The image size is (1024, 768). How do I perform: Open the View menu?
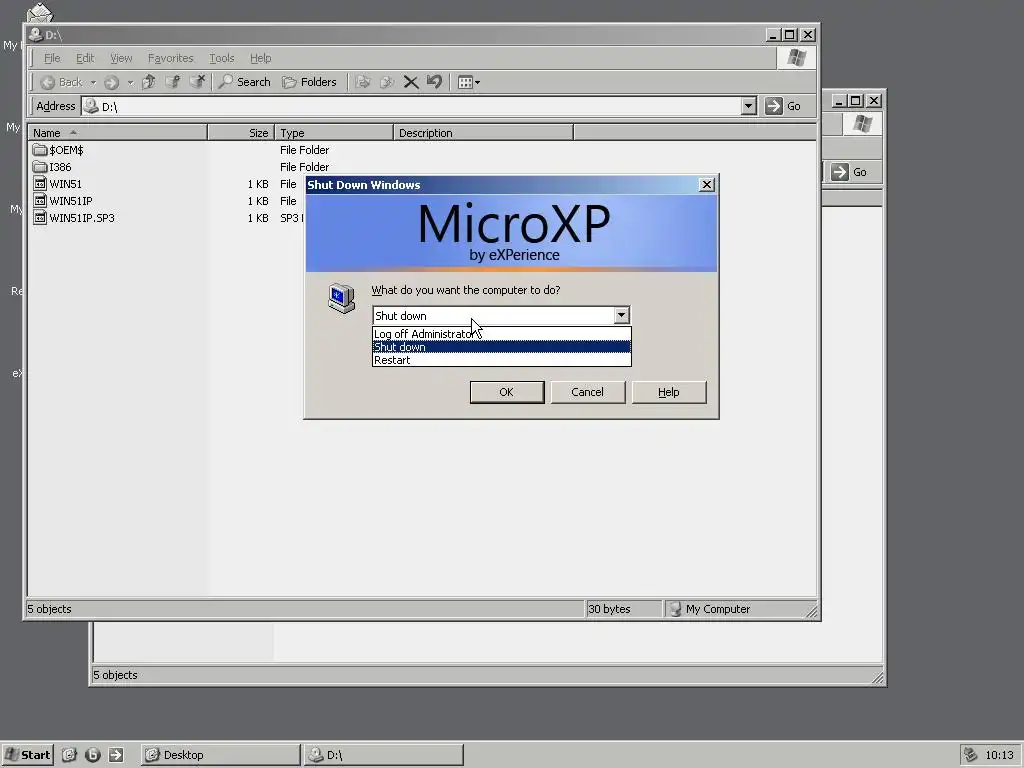(121, 58)
